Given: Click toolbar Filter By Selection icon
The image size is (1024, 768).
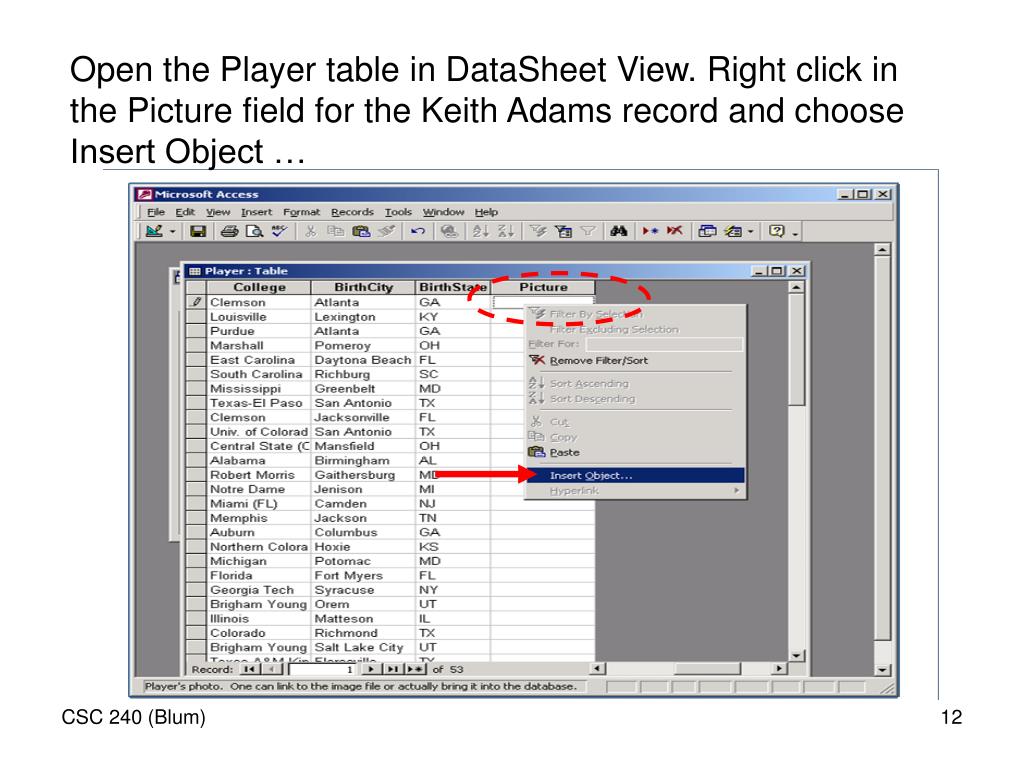Looking at the screenshot, I should (537, 231).
